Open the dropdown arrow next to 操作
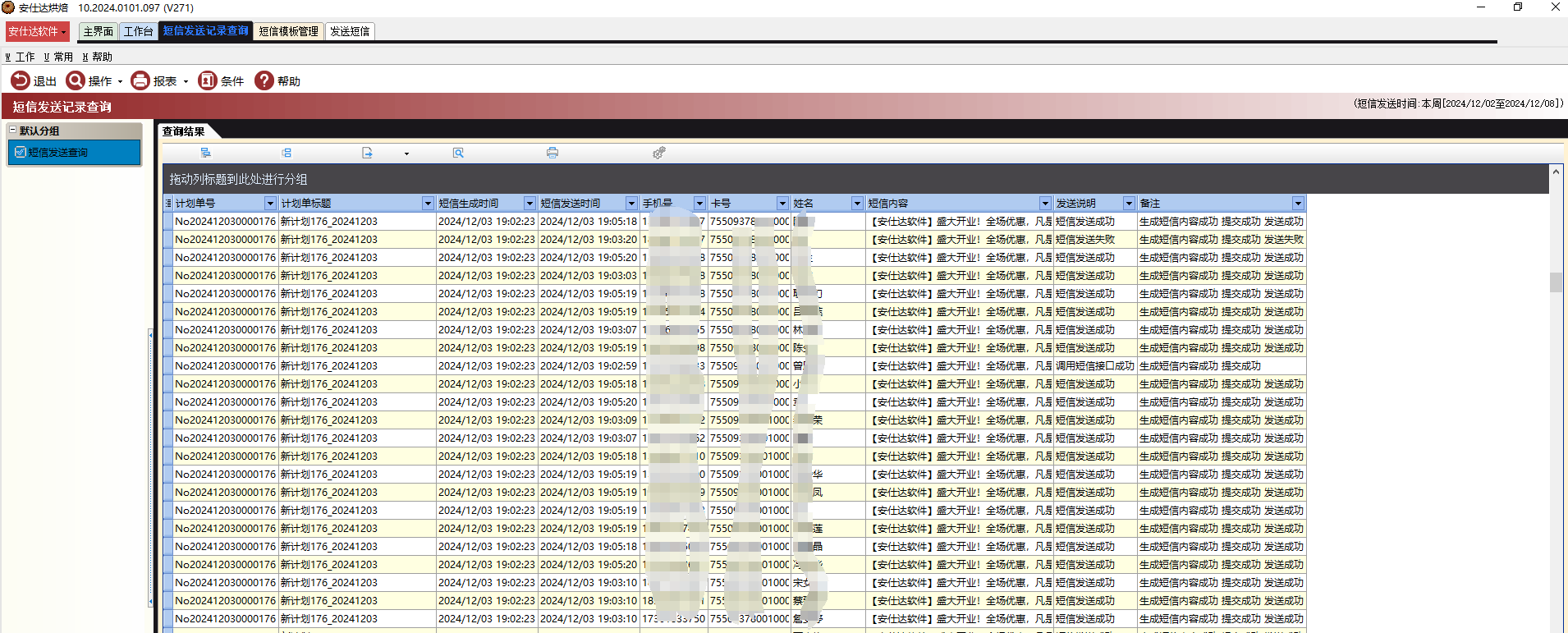The image size is (1568, 633). click(x=120, y=81)
